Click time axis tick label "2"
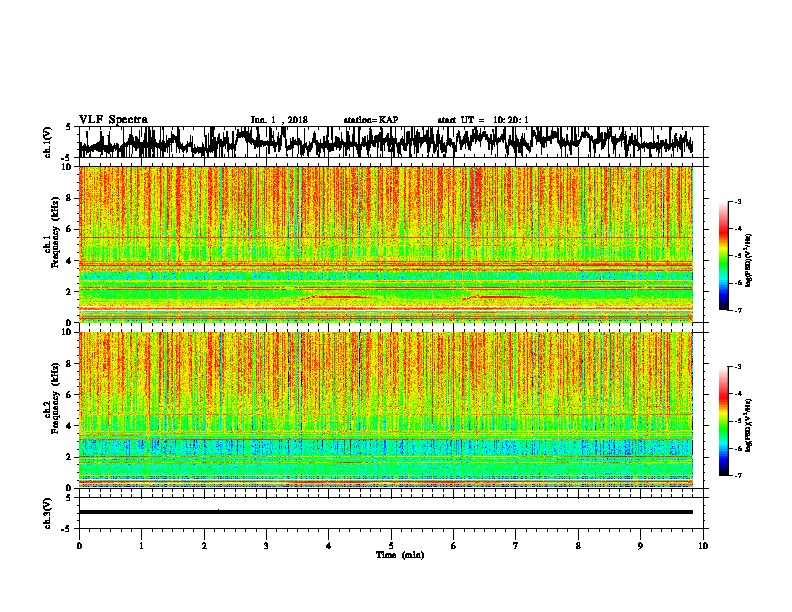Viewport: 792px width, 612px height. pos(204,546)
